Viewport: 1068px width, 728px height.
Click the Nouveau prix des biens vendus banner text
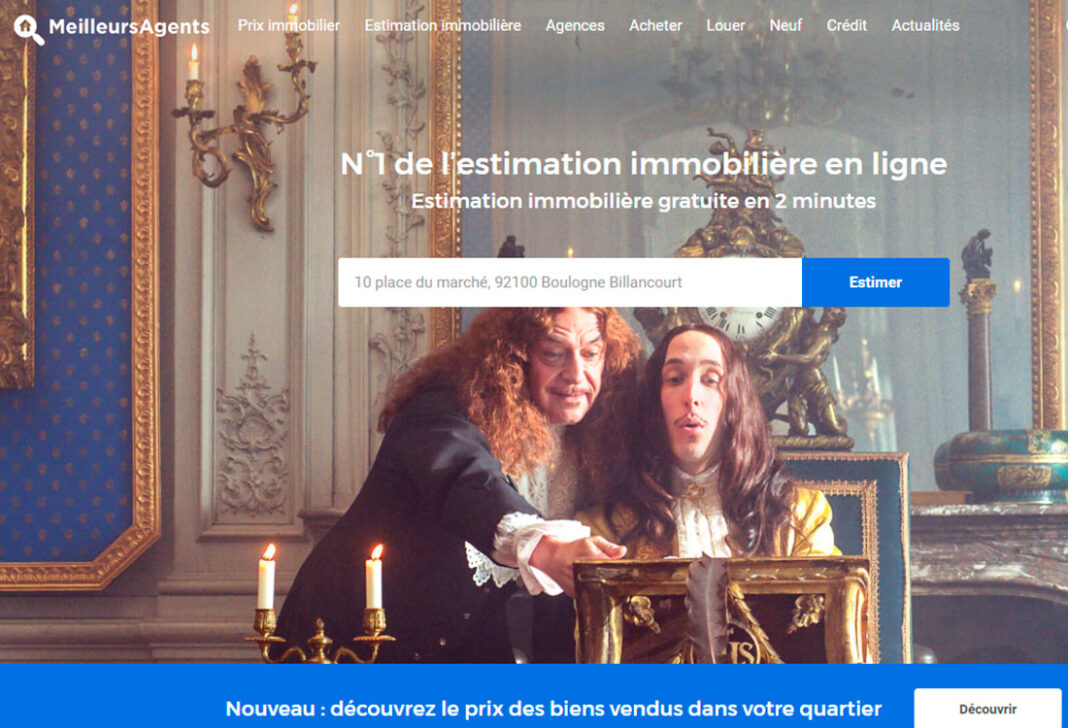click(x=553, y=709)
